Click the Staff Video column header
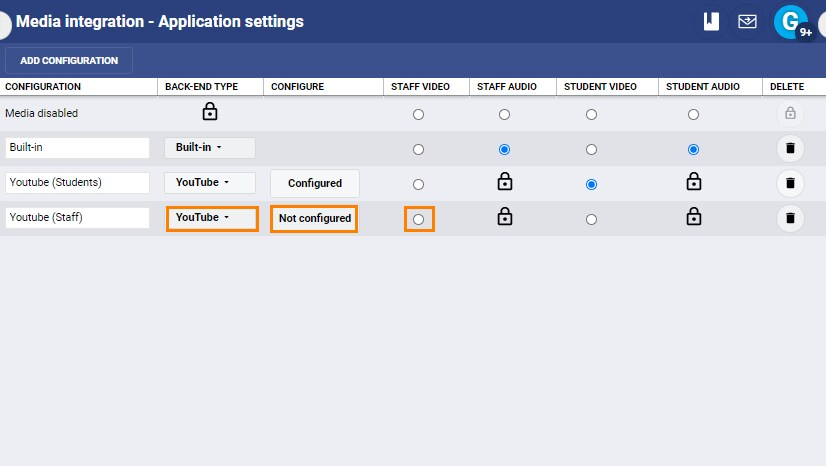 pyautogui.click(x=420, y=86)
